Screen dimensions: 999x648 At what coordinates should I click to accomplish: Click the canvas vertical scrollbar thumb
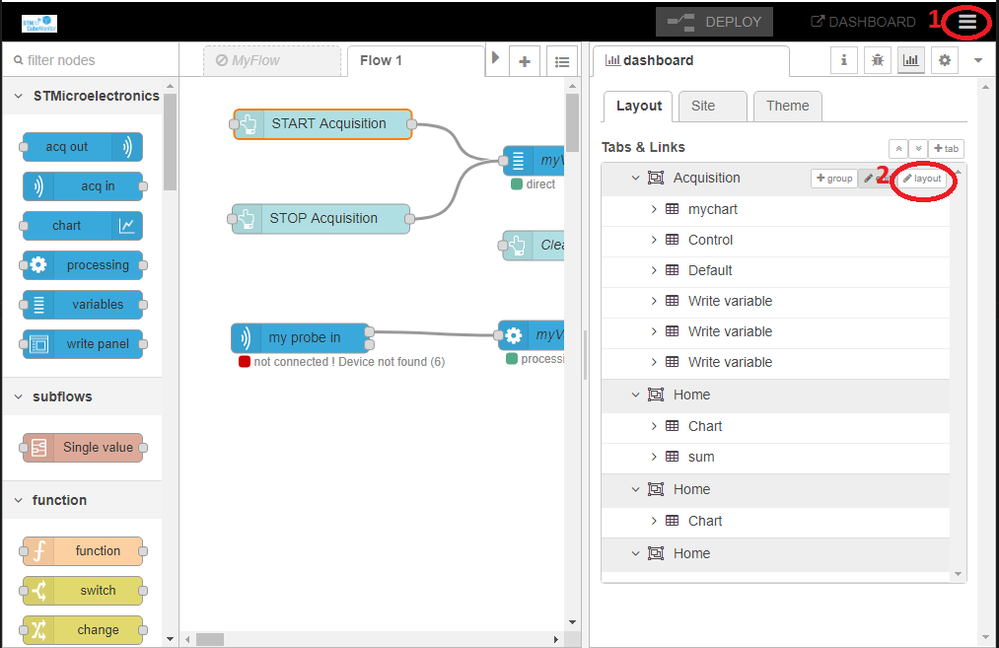click(x=572, y=122)
